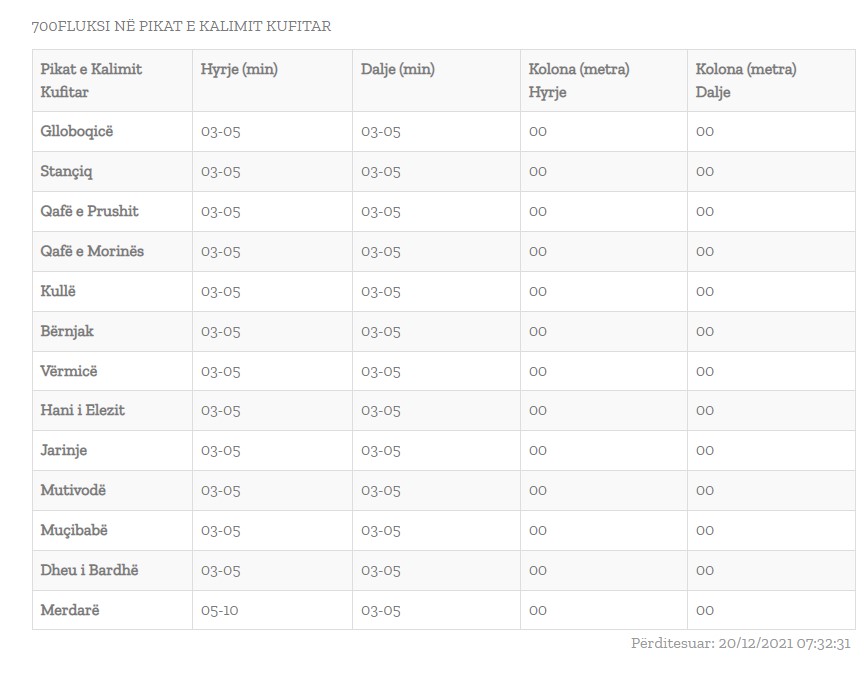Click the Mutivodë row name
The width and height of the screenshot is (864, 674).
click(x=73, y=490)
